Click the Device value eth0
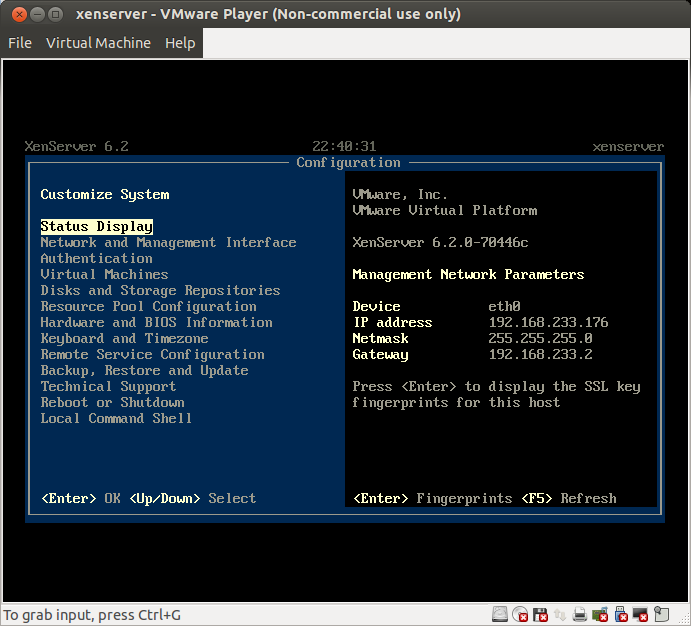The width and height of the screenshot is (691, 626). pos(504,307)
